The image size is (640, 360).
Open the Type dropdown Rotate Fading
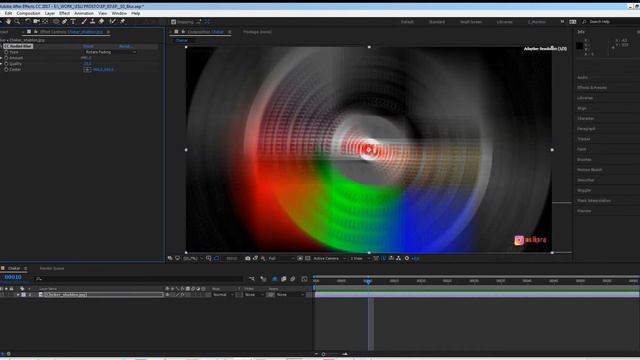[110, 52]
